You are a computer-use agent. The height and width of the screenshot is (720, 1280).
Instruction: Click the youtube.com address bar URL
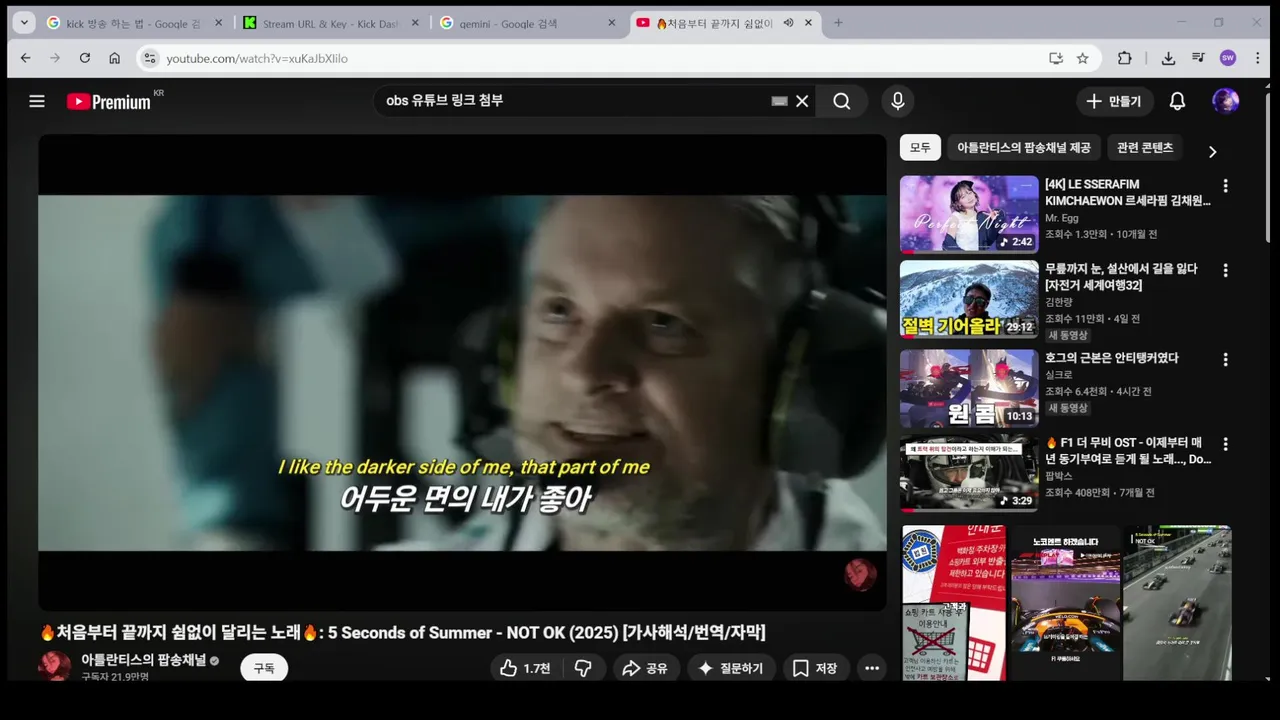257,59
